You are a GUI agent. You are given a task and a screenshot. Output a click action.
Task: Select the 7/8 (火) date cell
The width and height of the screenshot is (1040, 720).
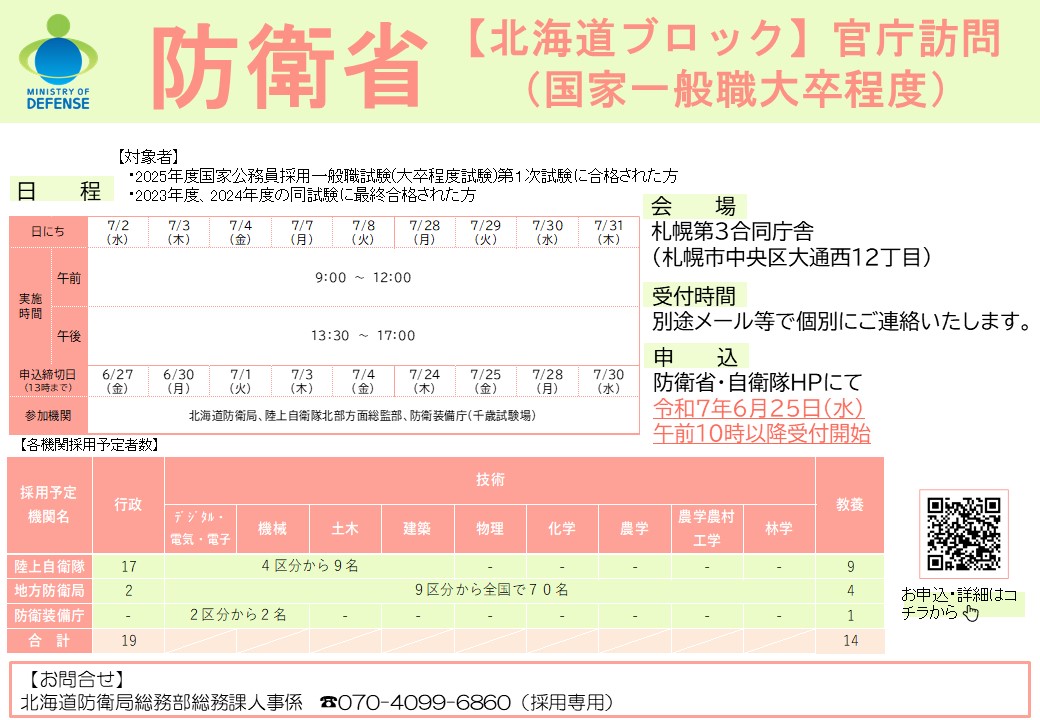363,232
